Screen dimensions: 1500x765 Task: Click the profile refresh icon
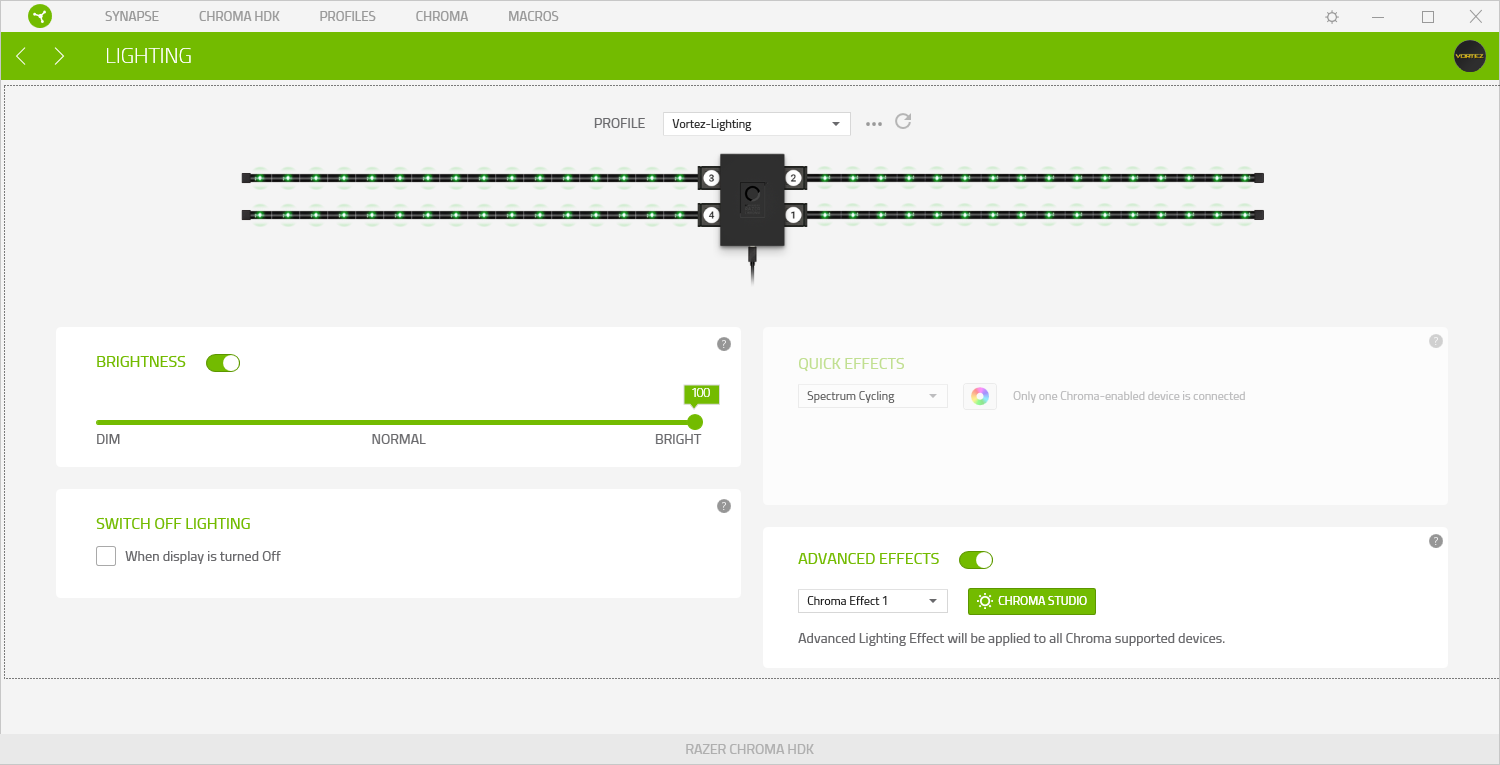point(903,121)
